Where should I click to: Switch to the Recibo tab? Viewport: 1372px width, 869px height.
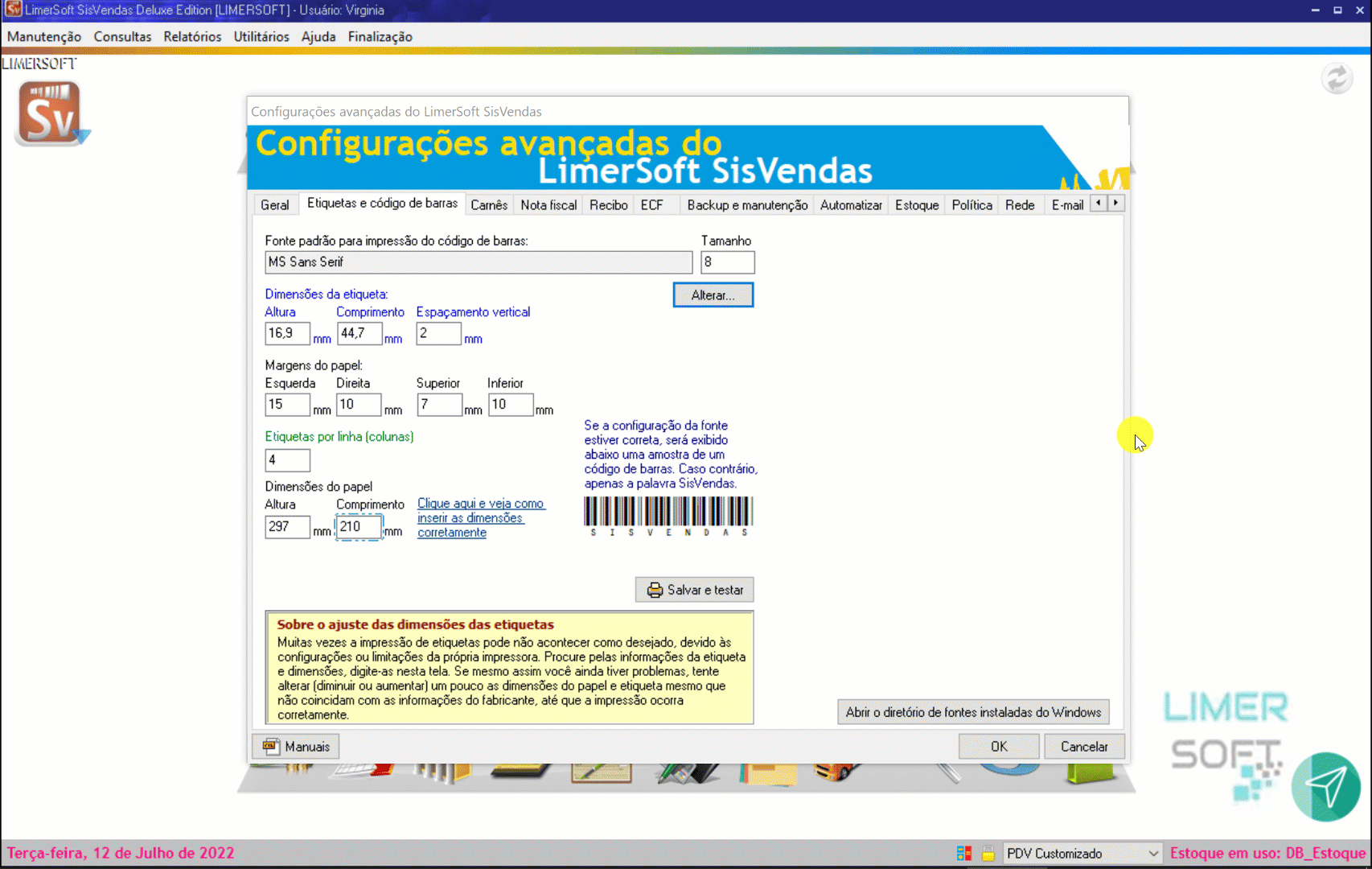[x=609, y=205]
